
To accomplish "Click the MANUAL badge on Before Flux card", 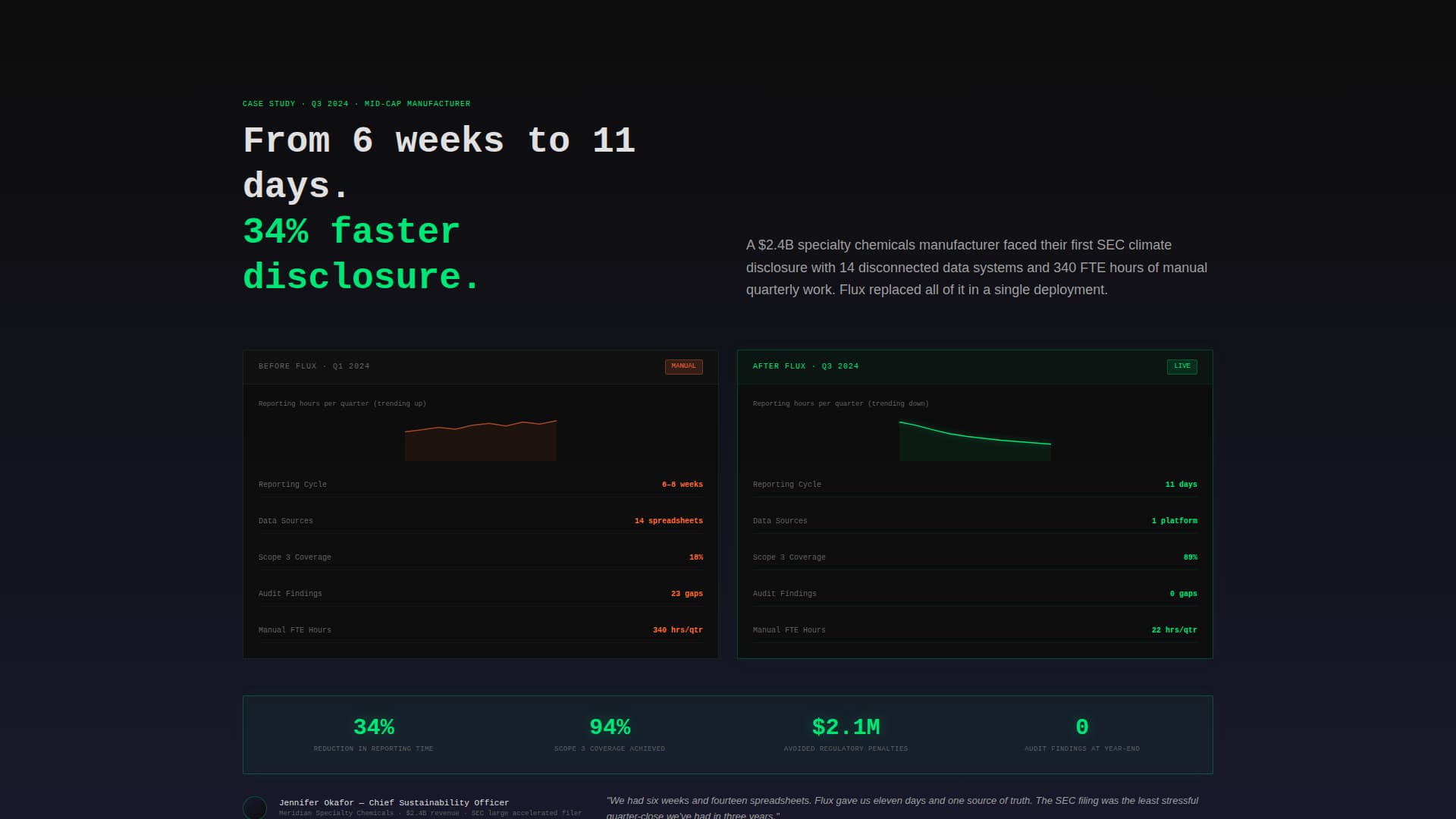I will click(x=683, y=366).
